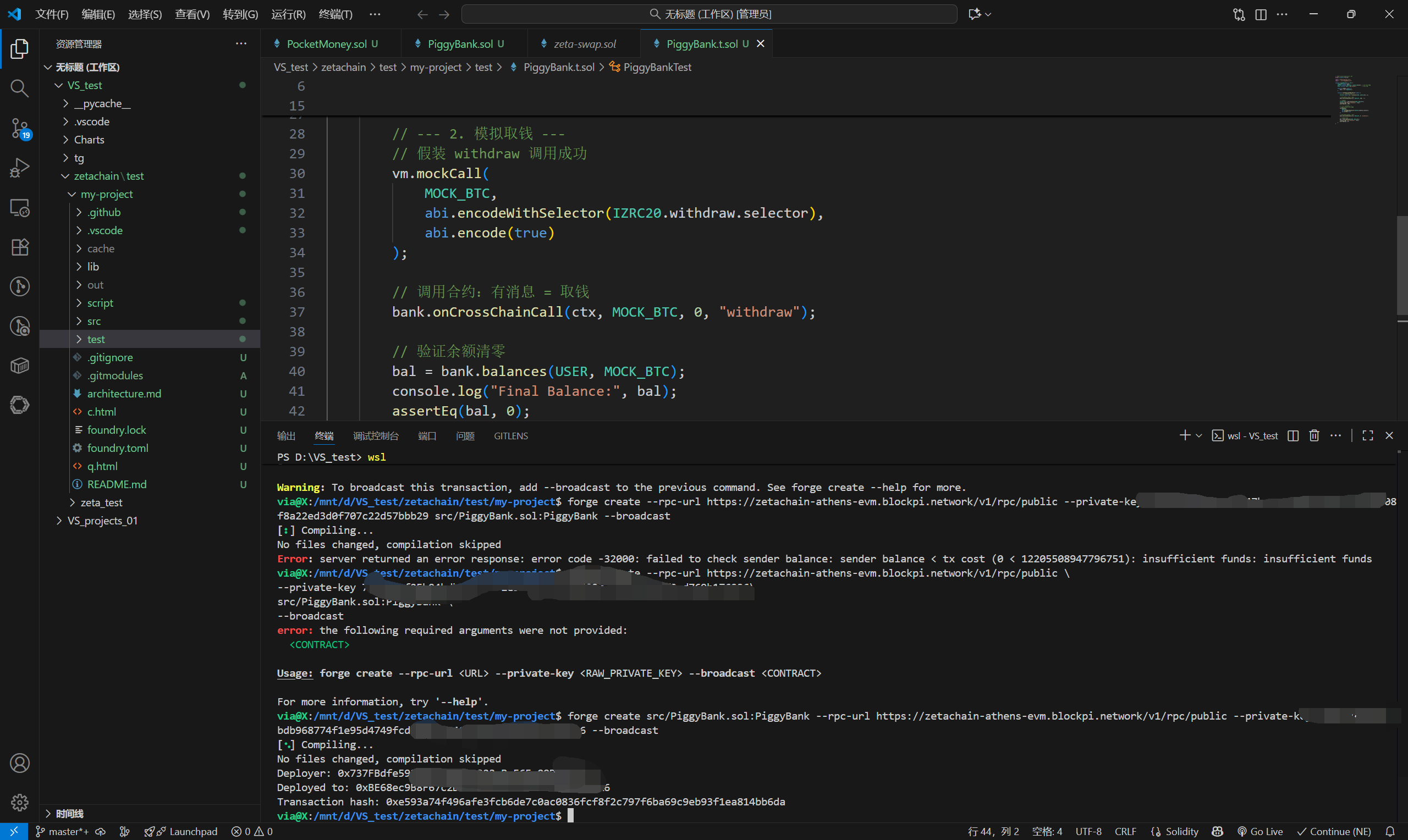
Task: Switch to 调试控制台 panel tab
Action: [375, 436]
